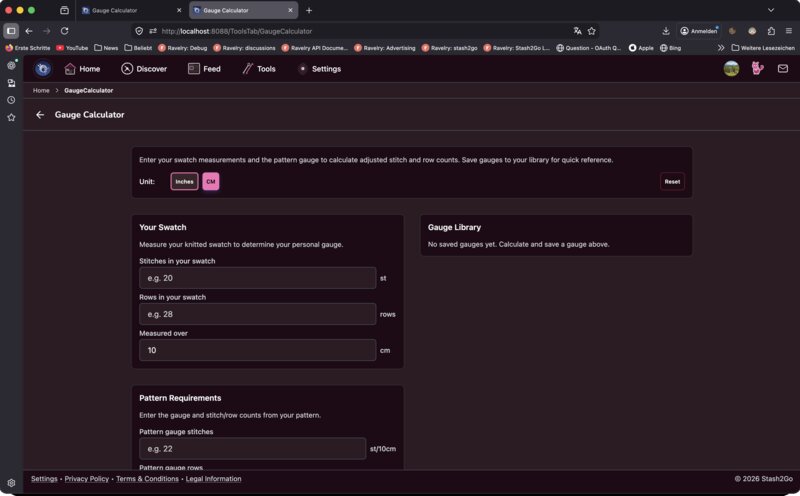Open the YouTube bookmark
800x496 pixels.
click(x=72, y=48)
